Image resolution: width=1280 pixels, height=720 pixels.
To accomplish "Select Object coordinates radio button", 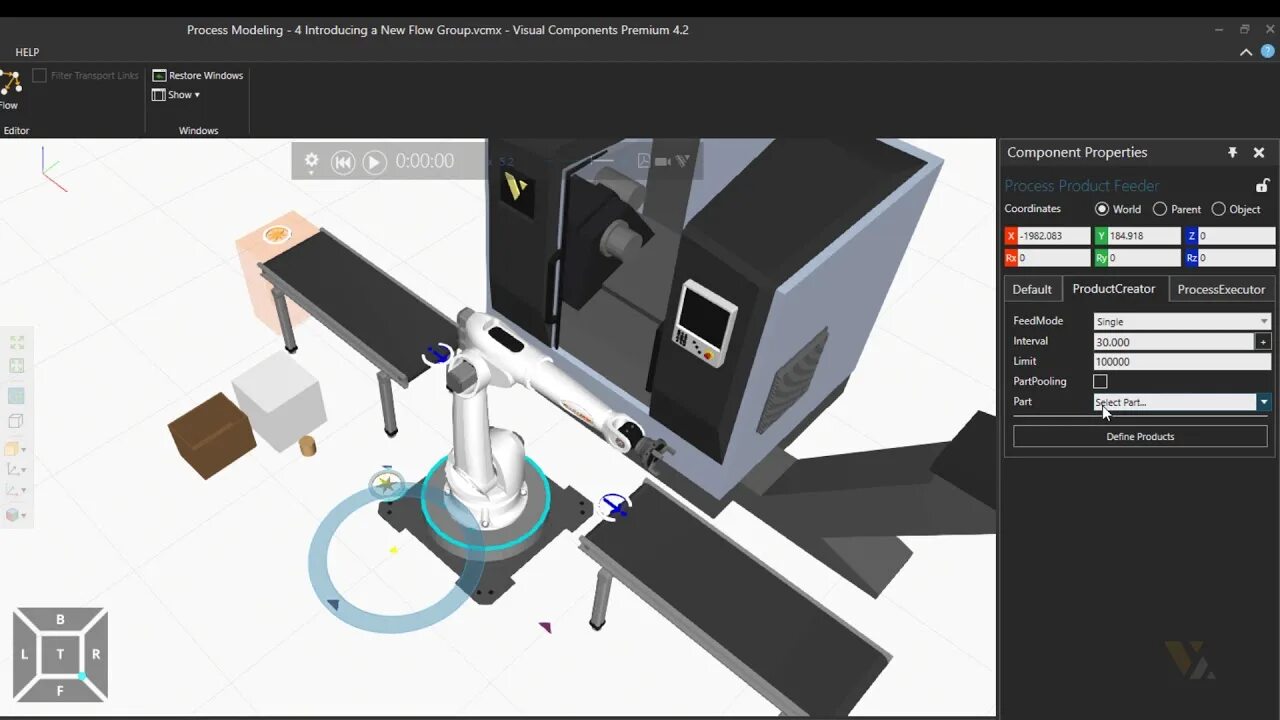I will point(1218,209).
